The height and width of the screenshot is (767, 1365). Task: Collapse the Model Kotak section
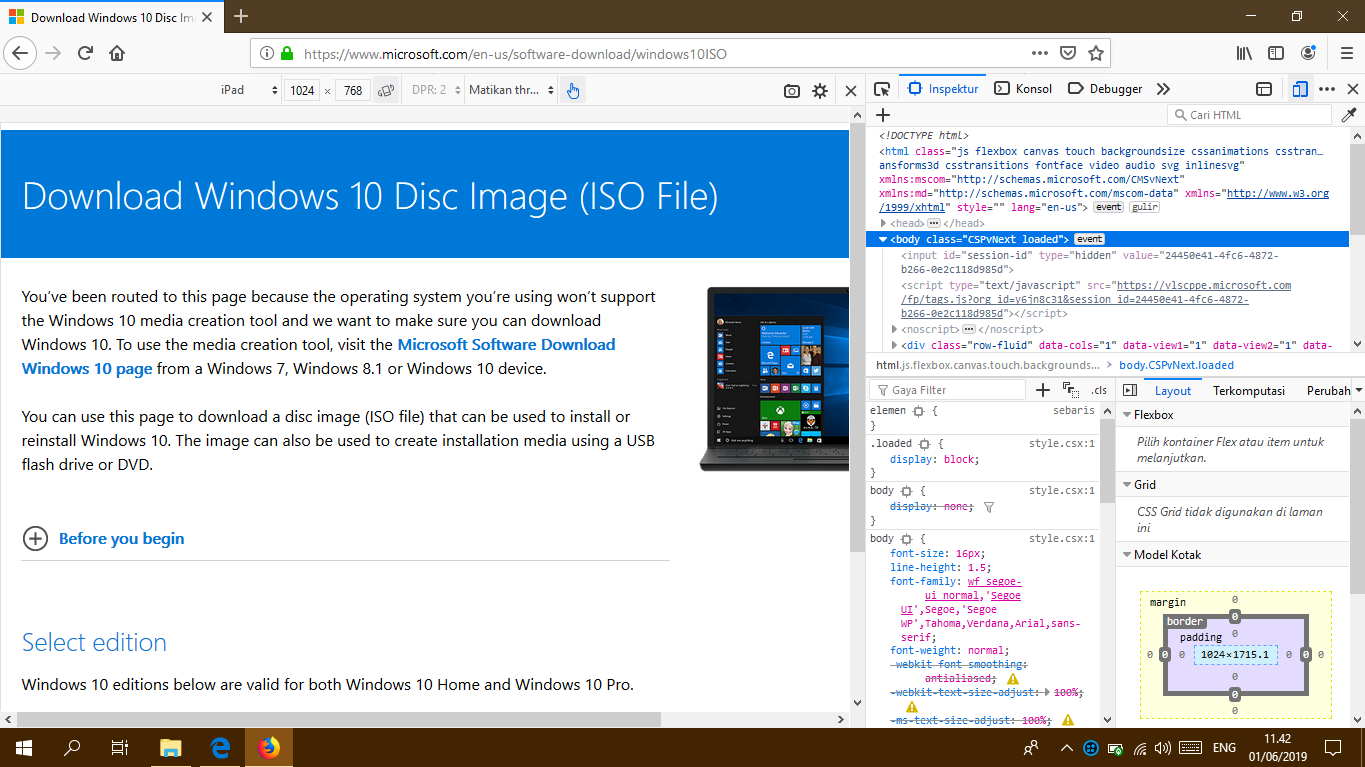click(1126, 555)
